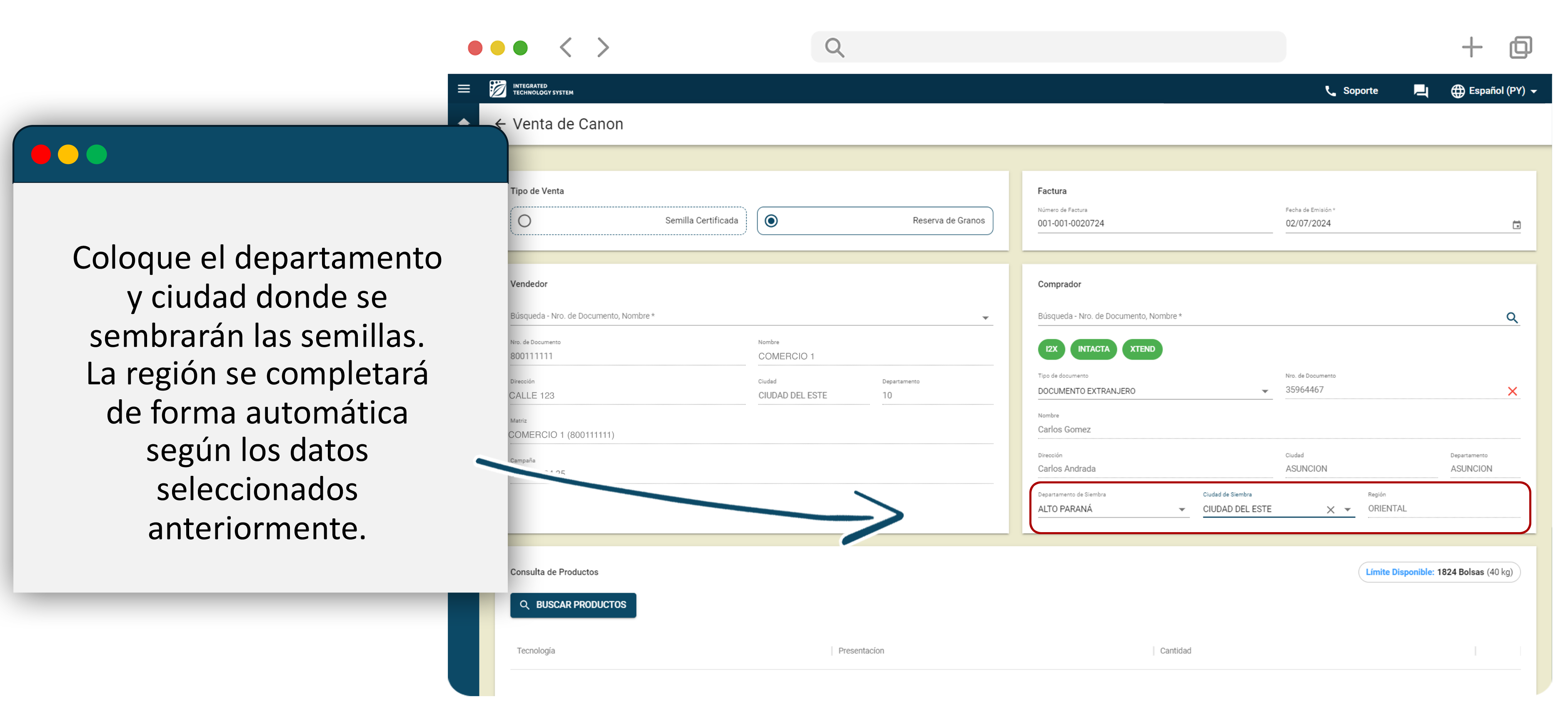Click the BUSCAR PRODUCTOS button

pos(573,605)
